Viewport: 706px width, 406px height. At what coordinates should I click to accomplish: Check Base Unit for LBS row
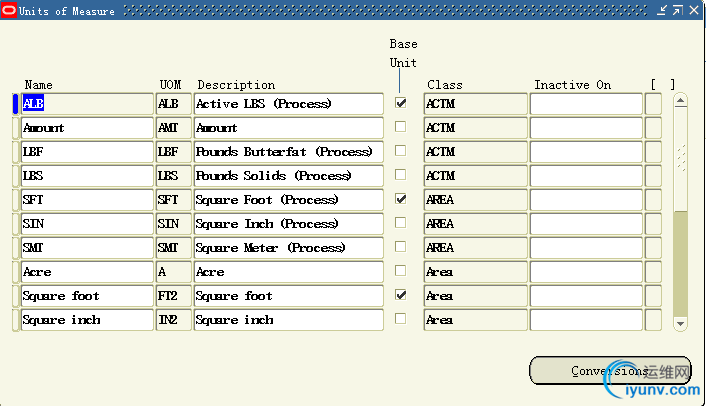[400, 175]
